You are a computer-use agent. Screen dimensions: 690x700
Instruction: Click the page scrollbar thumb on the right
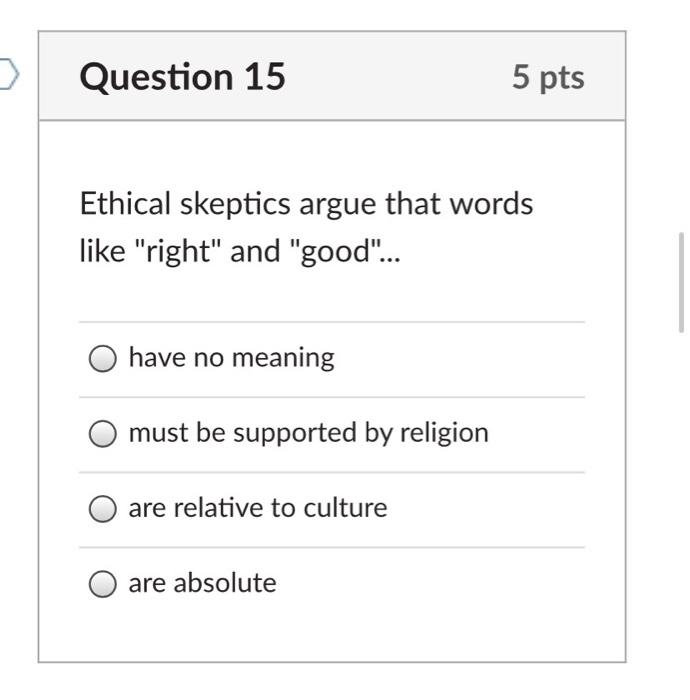pos(682,282)
